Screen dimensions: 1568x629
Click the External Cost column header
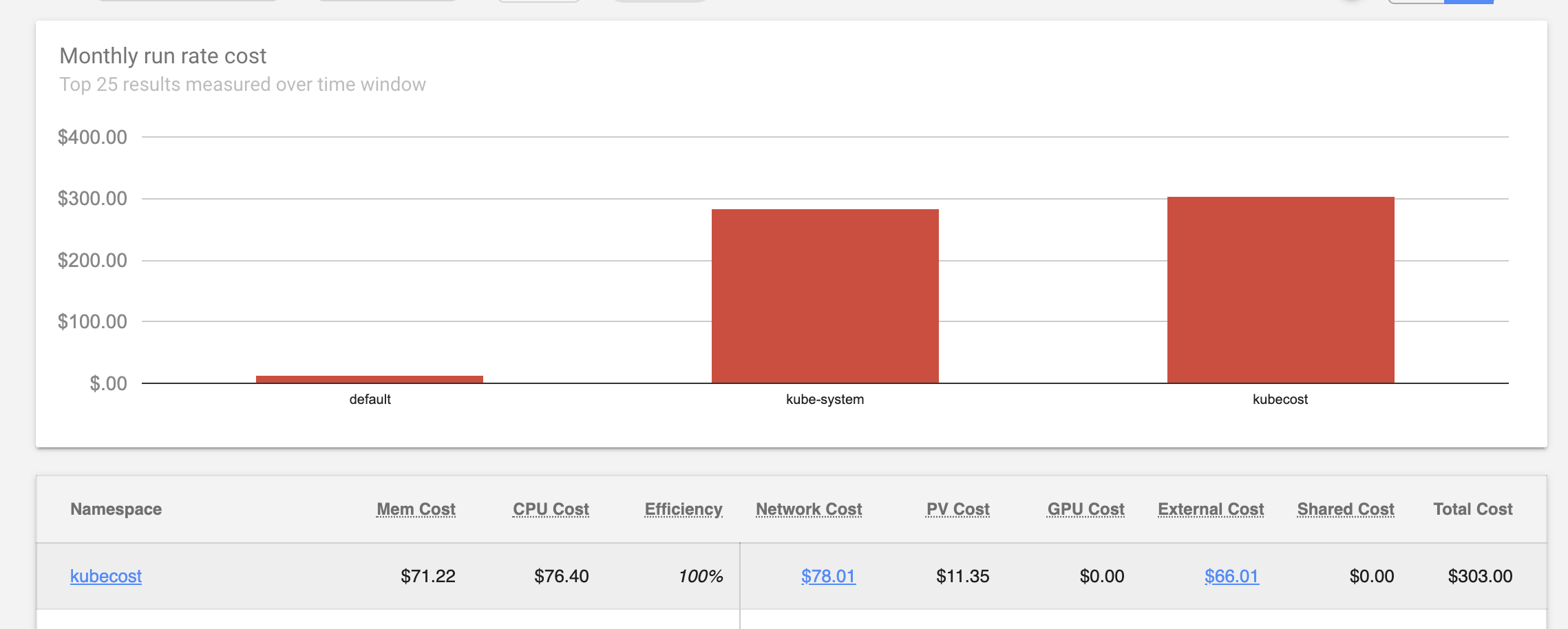coord(1211,509)
